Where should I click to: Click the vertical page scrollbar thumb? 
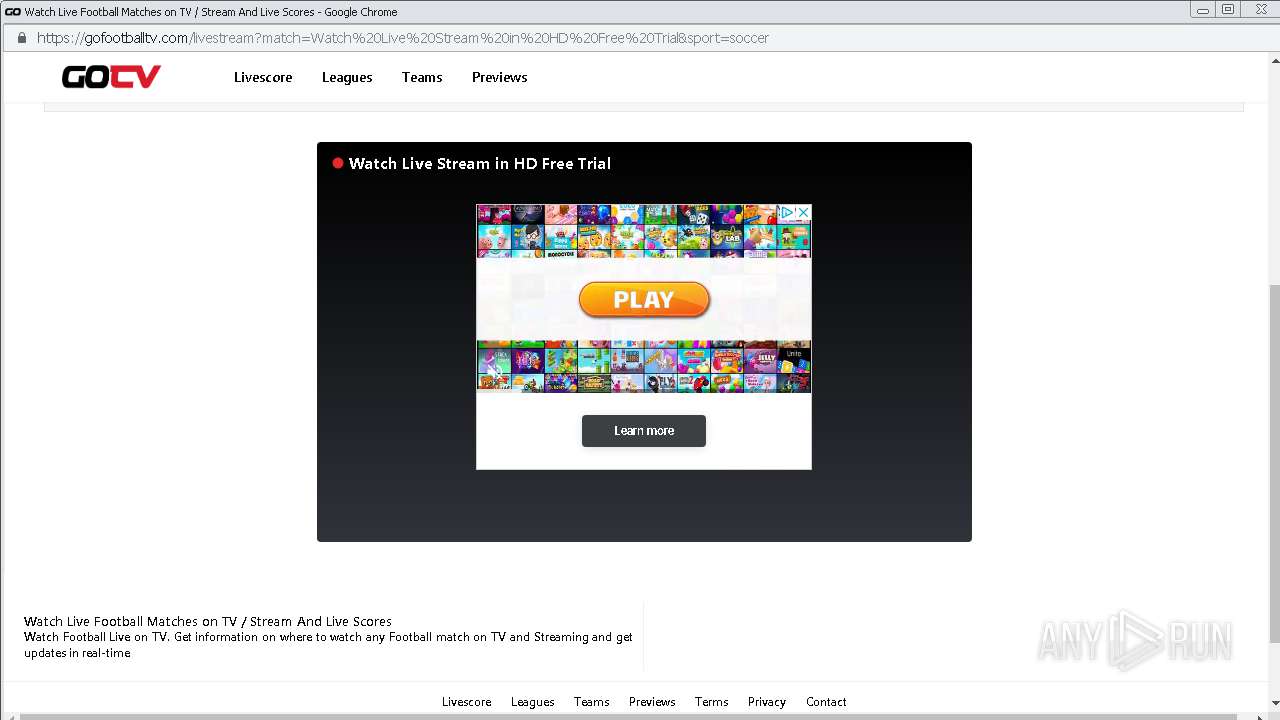1273,463
